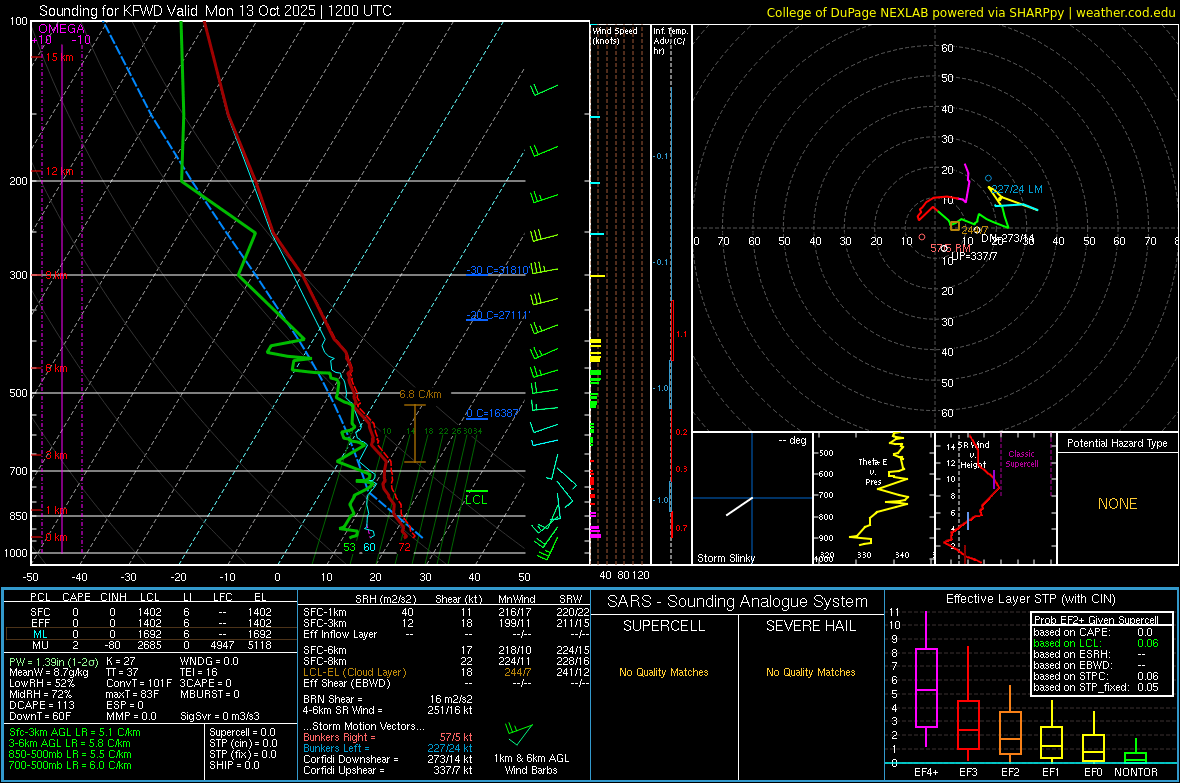Image resolution: width=1180 pixels, height=783 pixels.
Task: Click the cyan wetbulb value 60
Action: [x=369, y=547]
